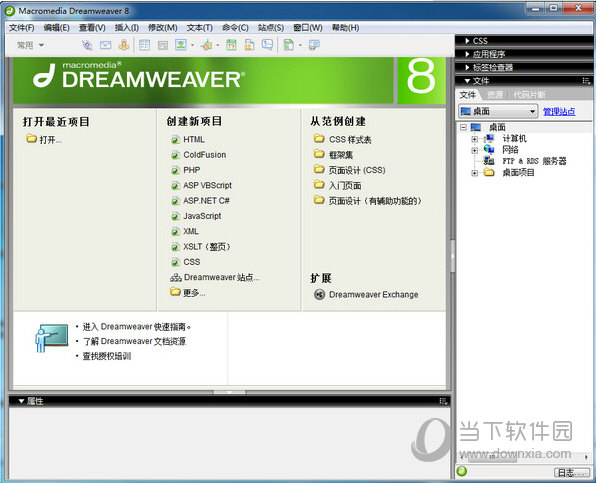Click the Dreamweaver 站点... icon
The image size is (596, 483).
[x=176, y=278]
